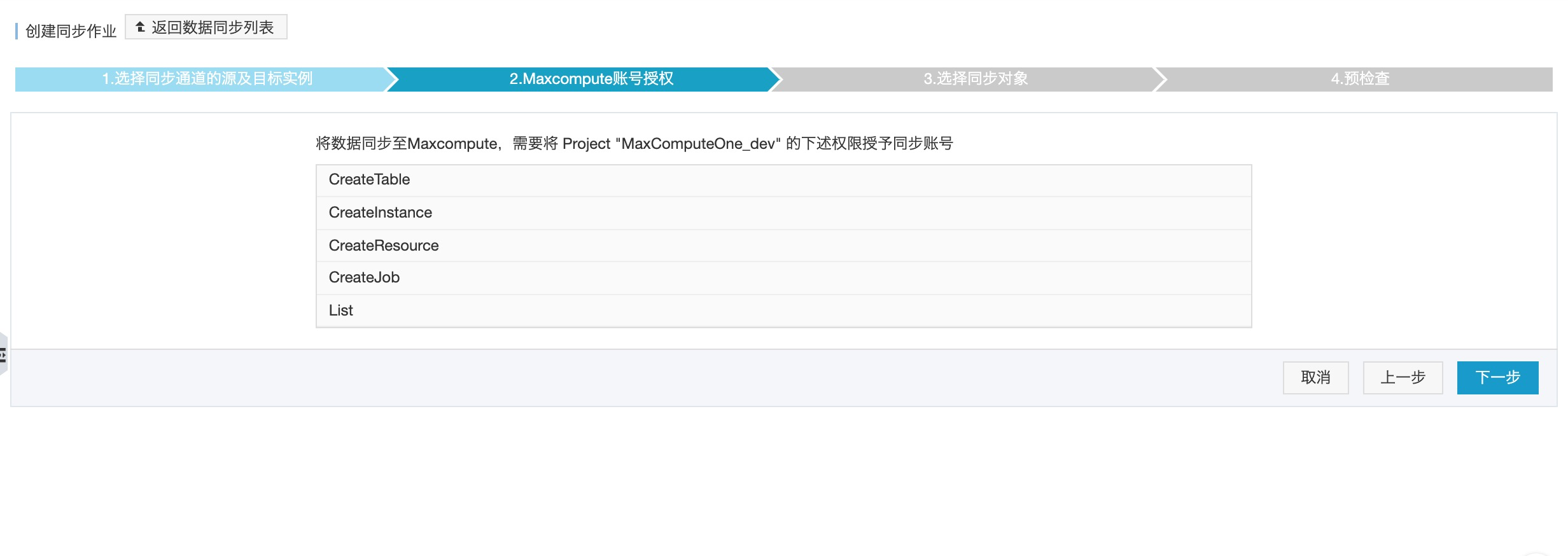
Task: Click the 取消 button
Action: point(1315,378)
